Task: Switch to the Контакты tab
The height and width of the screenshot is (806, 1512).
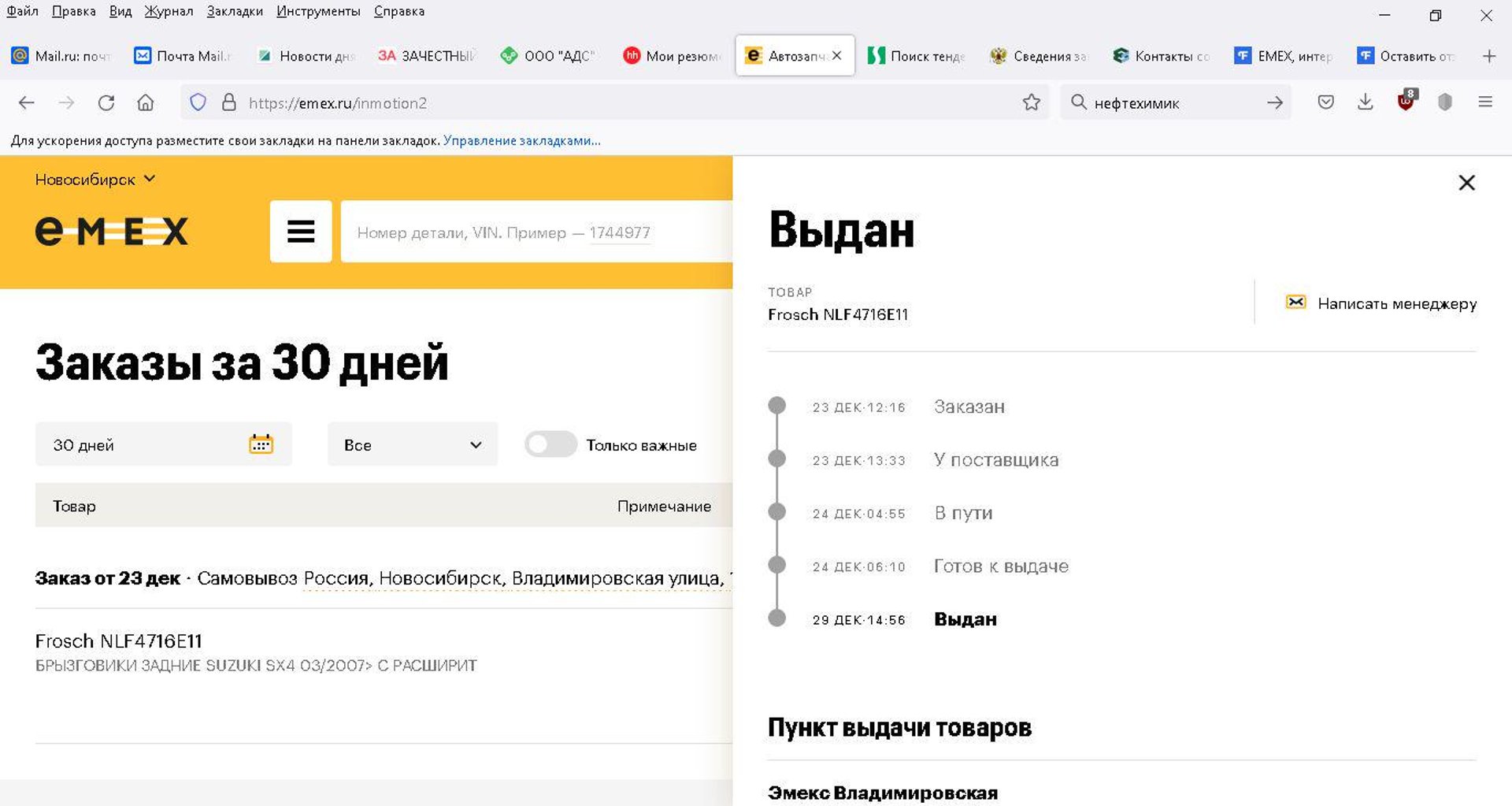Action: [x=1162, y=56]
